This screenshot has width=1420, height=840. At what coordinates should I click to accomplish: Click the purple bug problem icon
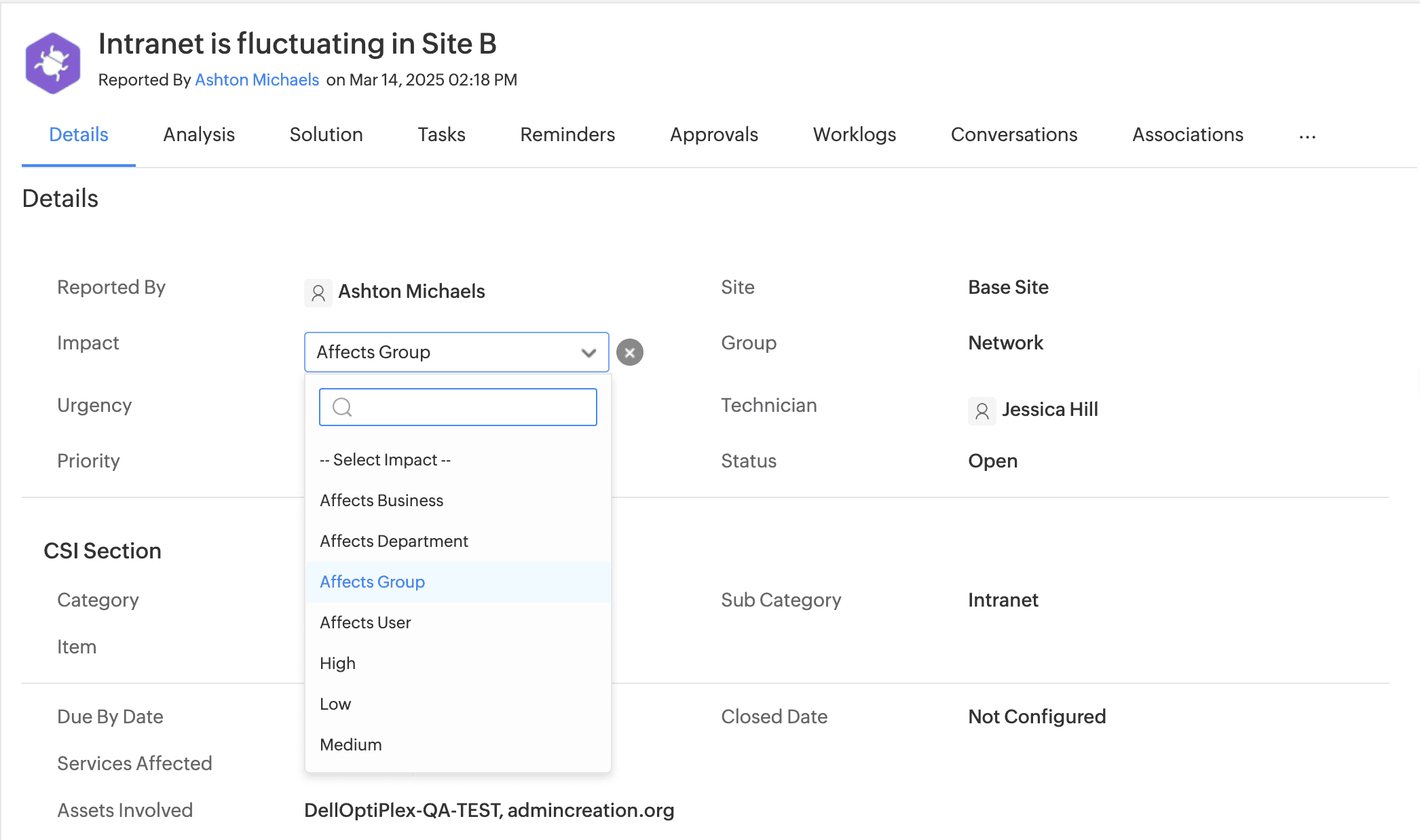[53, 62]
